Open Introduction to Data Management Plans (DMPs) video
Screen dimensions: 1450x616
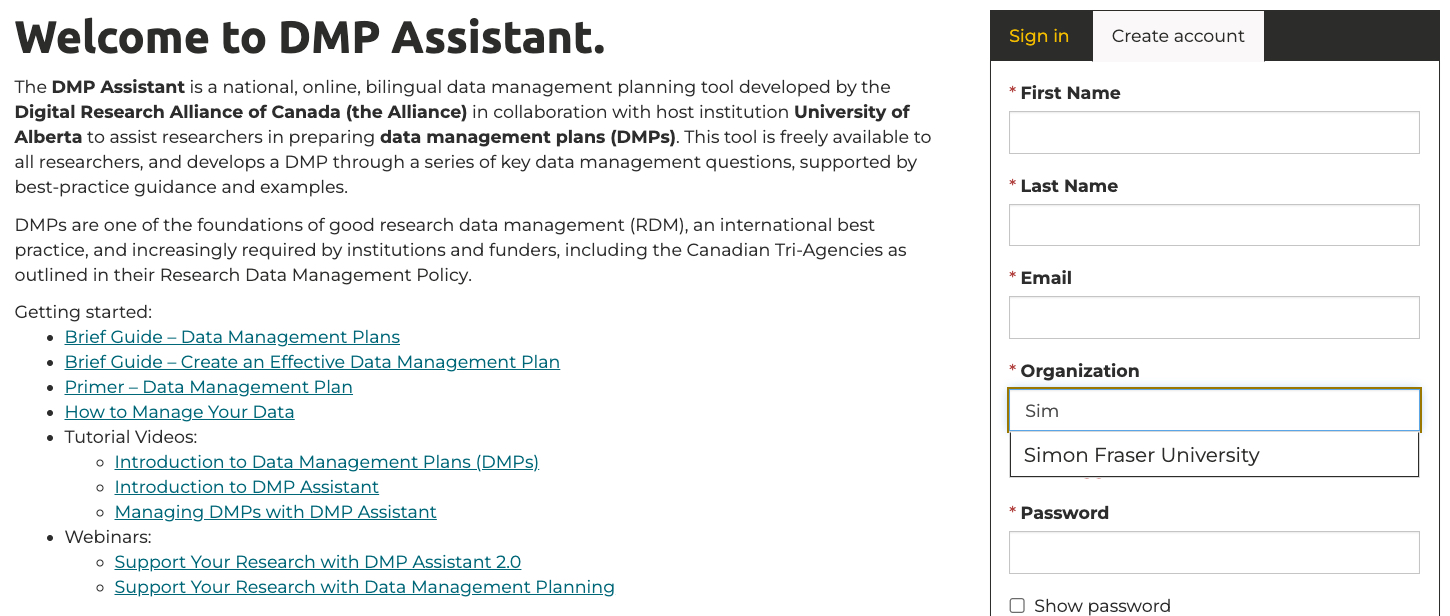pyautogui.click(x=327, y=462)
